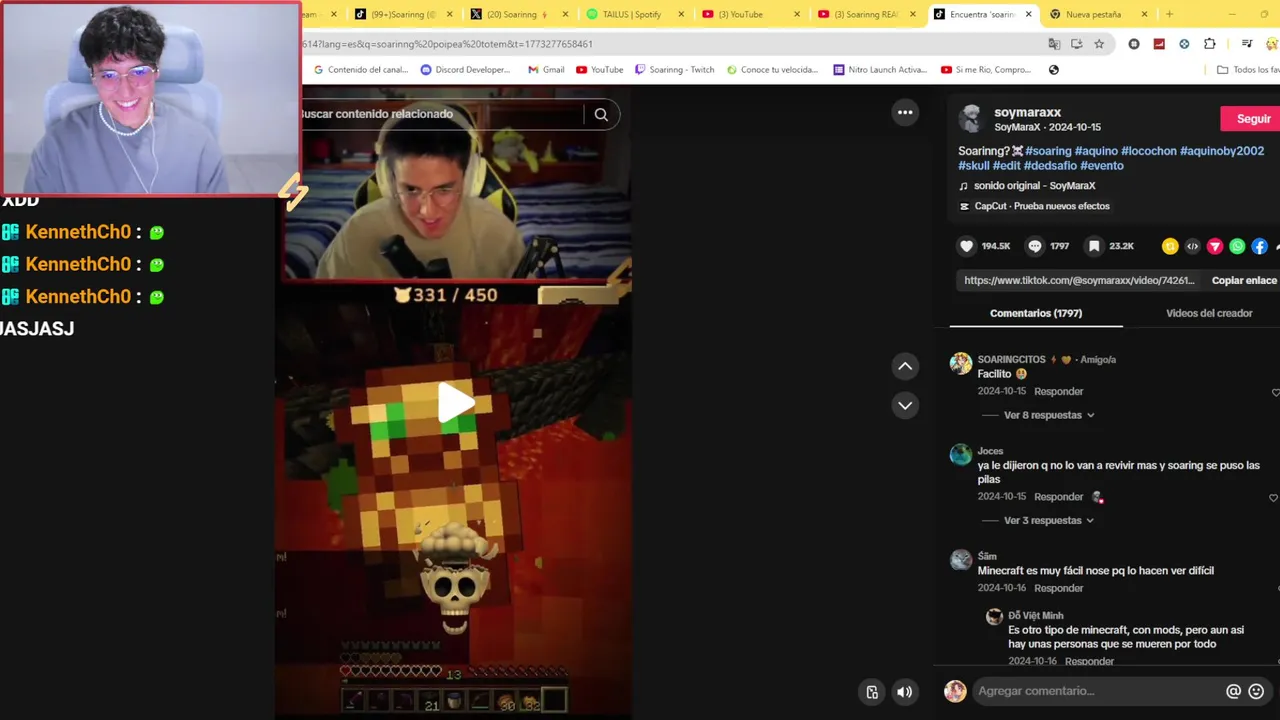Click the media control icon in Chrome toolbar
This screenshot has width=1280, height=720.
(1246, 44)
